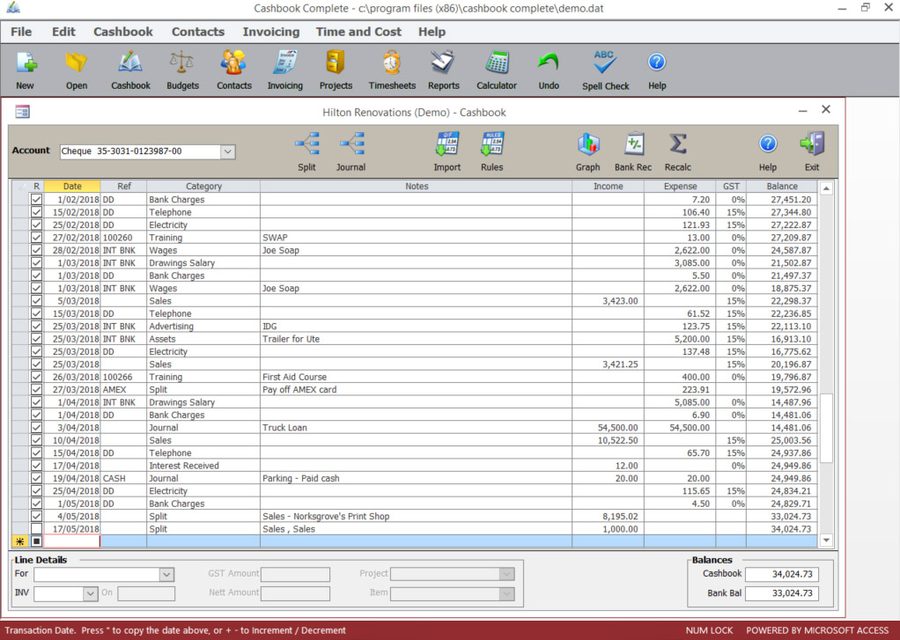Screen dimensions: 900x640
Task: Open the Contacts toolbar icon
Action: [x=234, y=62]
